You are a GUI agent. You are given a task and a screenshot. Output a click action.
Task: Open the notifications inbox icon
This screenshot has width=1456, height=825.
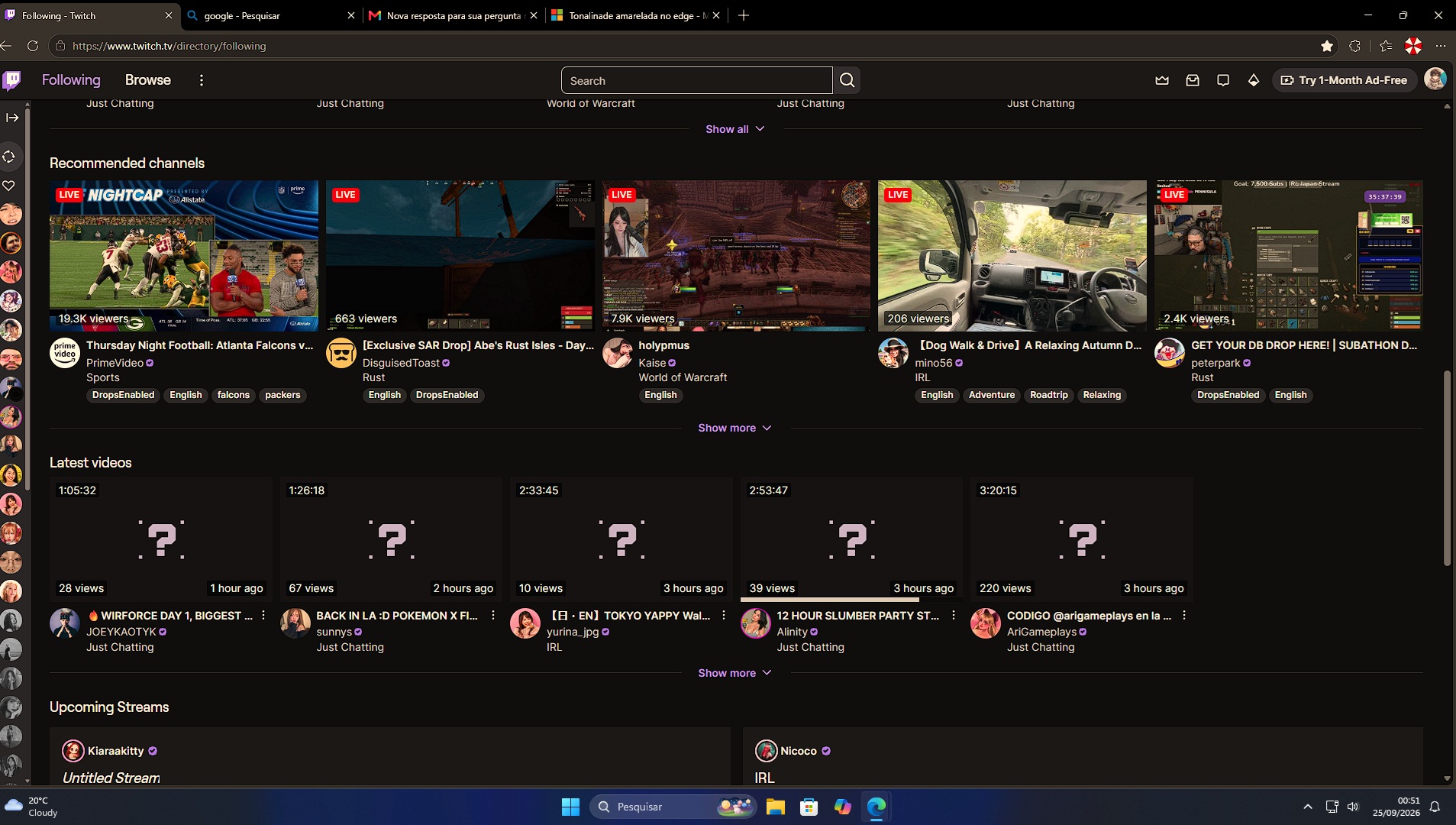(1193, 80)
